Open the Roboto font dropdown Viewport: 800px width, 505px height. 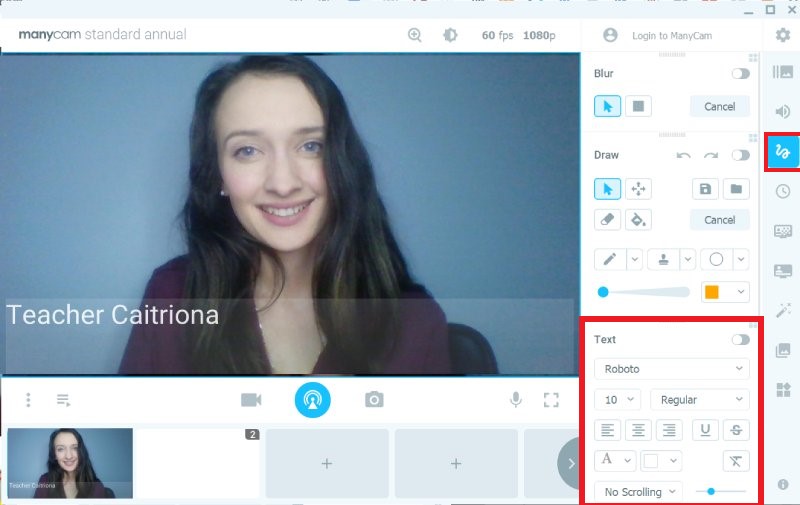pyautogui.click(x=672, y=369)
